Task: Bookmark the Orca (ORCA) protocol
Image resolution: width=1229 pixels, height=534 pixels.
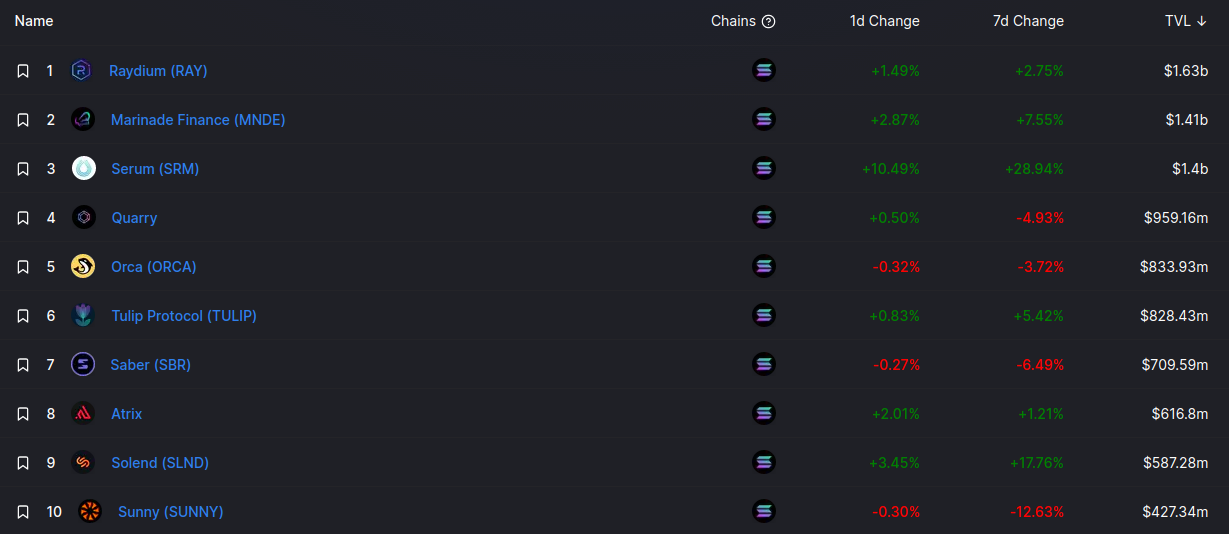Action: pyautogui.click(x=23, y=267)
